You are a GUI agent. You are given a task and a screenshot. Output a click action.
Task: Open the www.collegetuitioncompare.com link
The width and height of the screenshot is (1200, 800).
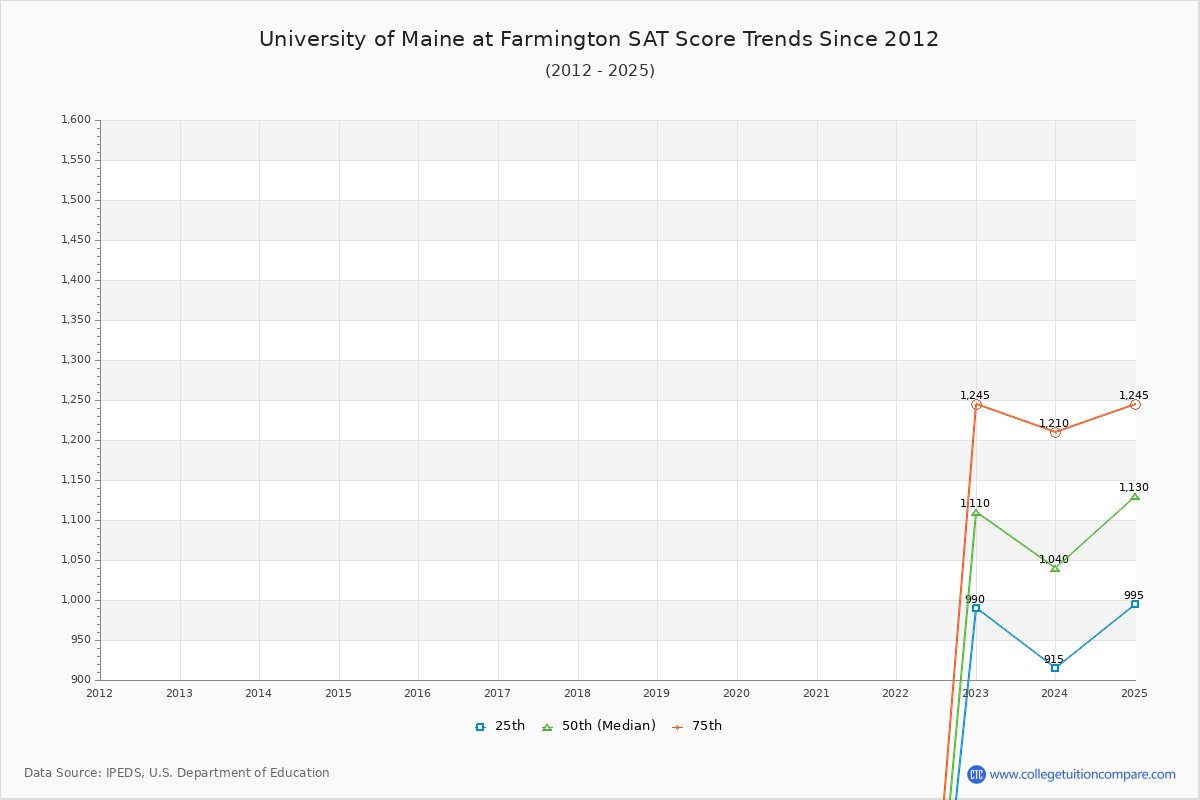click(1083, 774)
